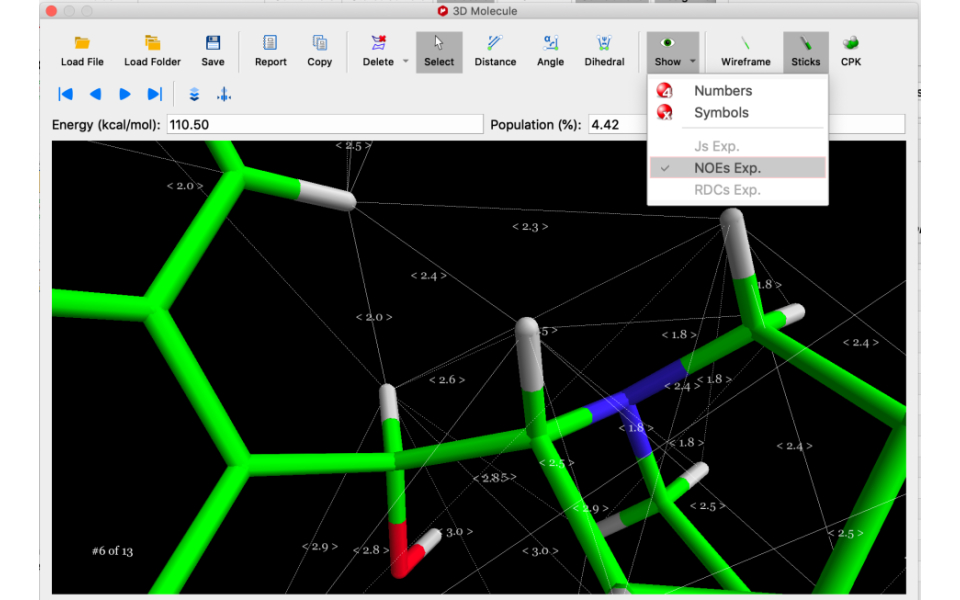Jump to the first conformer

tap(66, 94)
